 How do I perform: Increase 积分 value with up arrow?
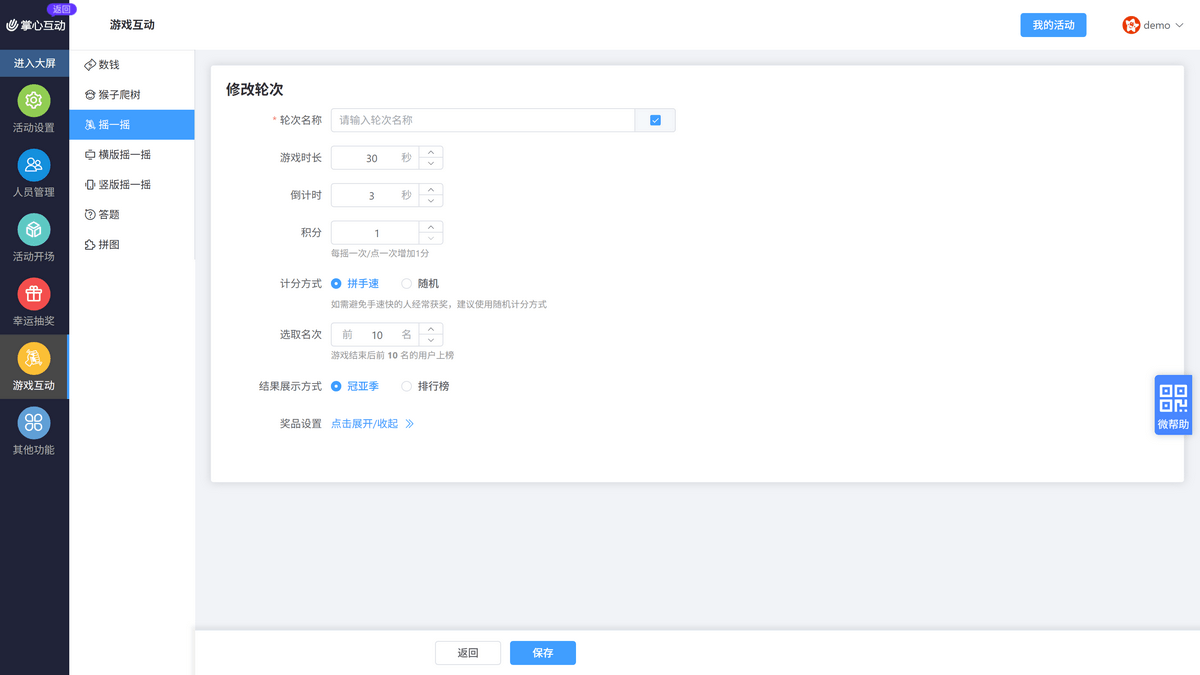point(431,227)
